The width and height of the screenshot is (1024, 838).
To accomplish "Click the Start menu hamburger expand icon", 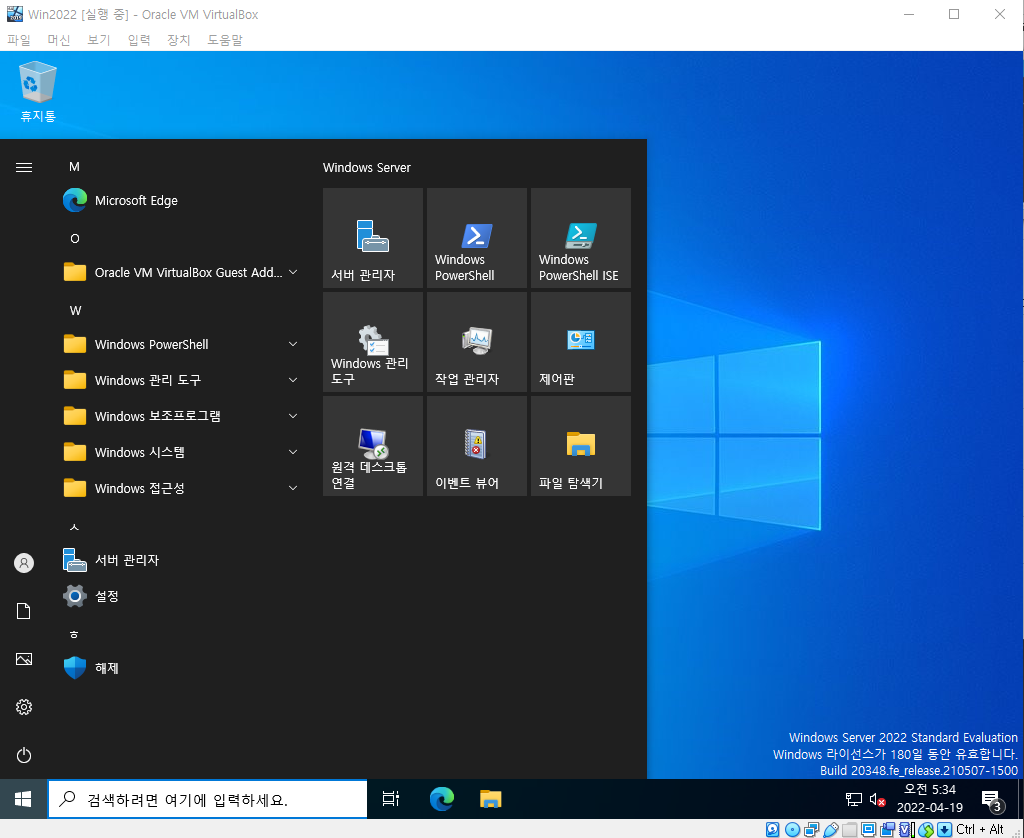I will [24, 167].
